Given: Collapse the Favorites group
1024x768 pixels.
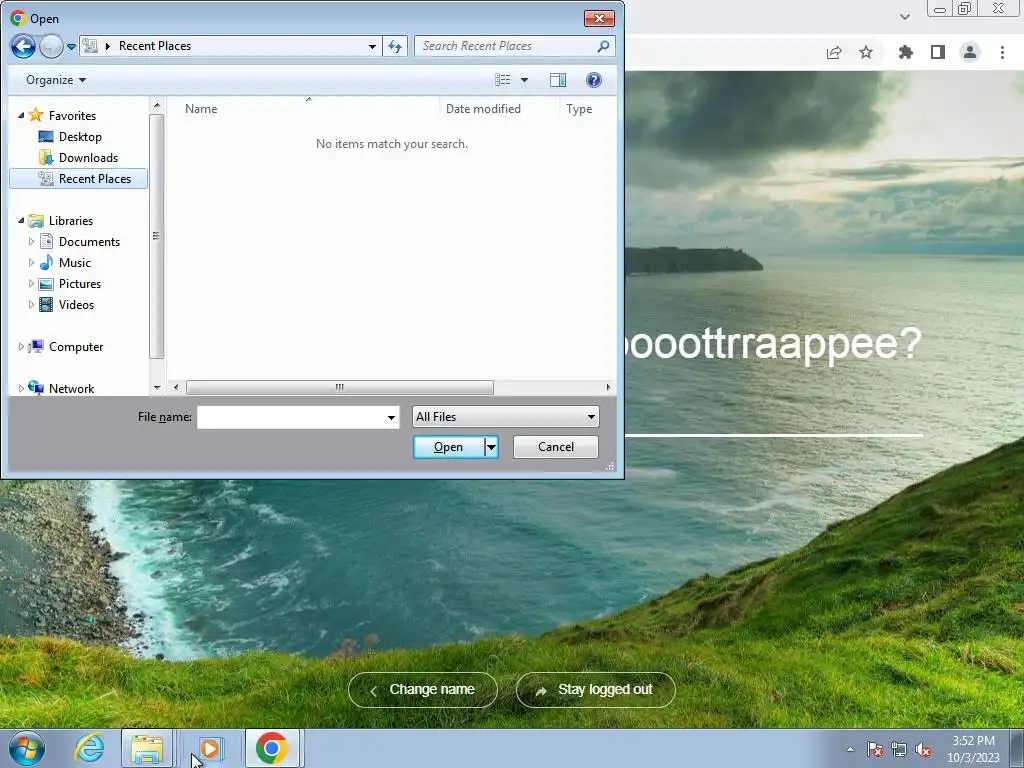Looking at the screenshot, I should [x=21, y=116].
